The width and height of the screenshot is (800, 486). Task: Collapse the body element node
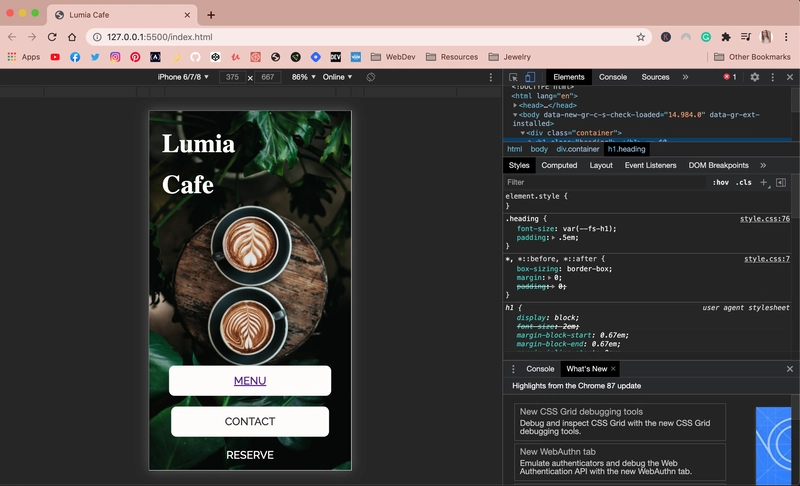tap(515, 115)
